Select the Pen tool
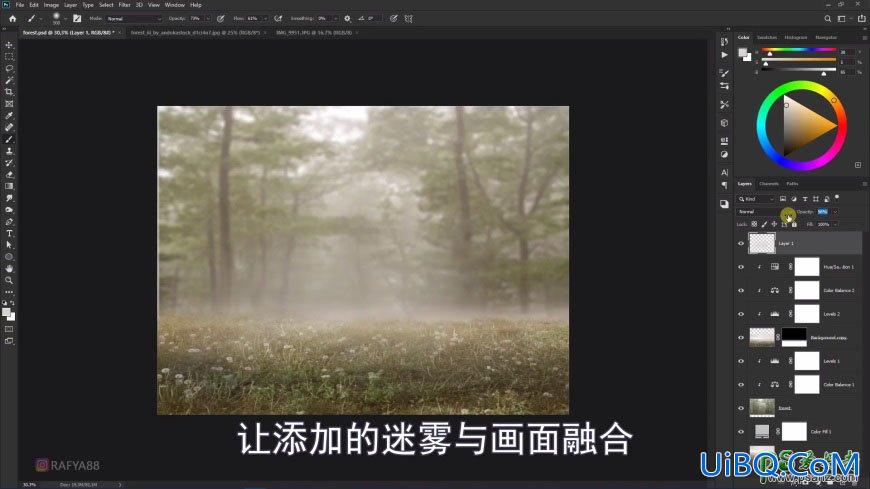This screenshot has height=489, width=870. [9, 221]
